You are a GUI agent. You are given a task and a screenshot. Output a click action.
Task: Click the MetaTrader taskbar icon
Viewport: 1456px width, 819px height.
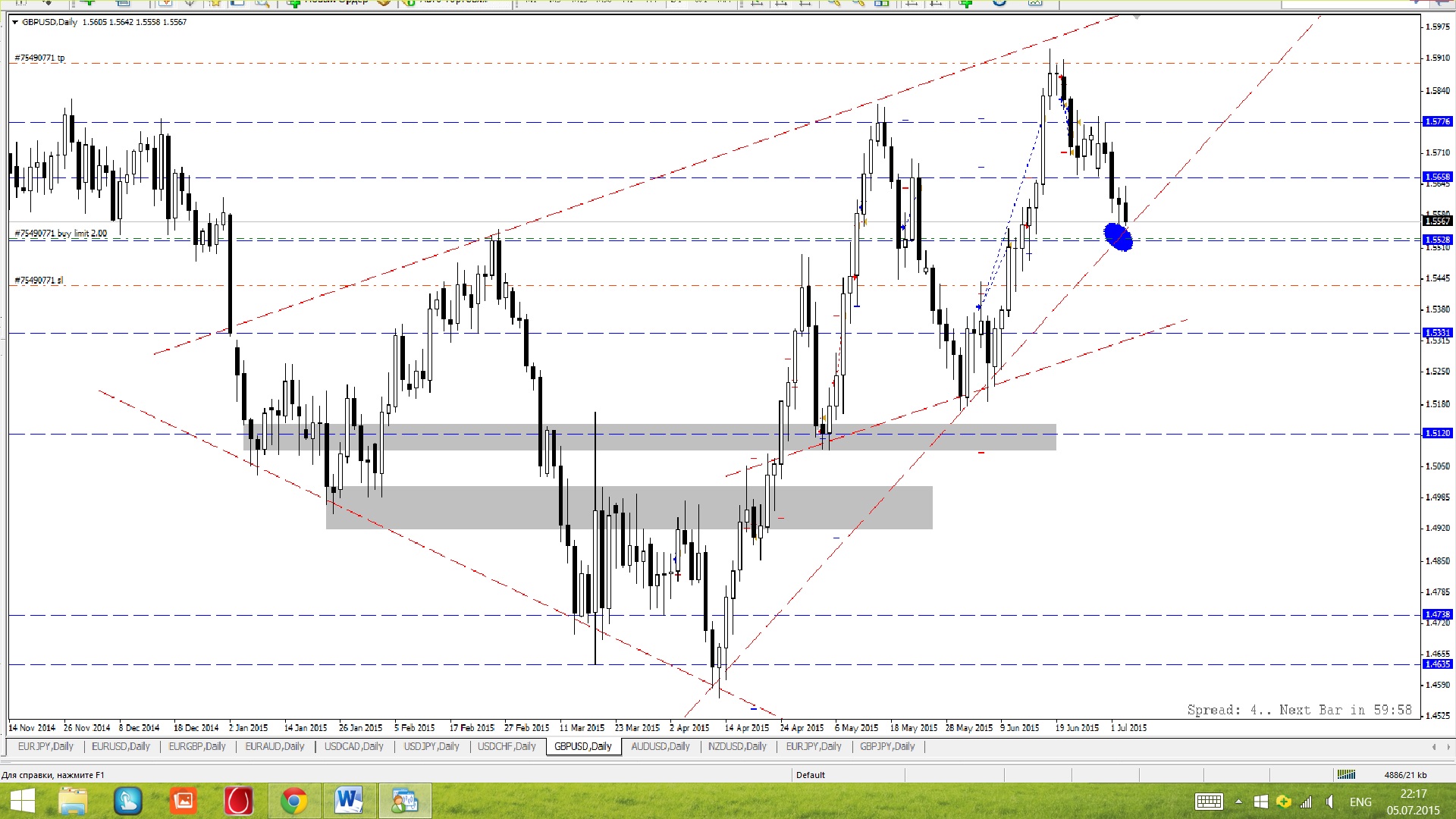[x=405, y=801]
